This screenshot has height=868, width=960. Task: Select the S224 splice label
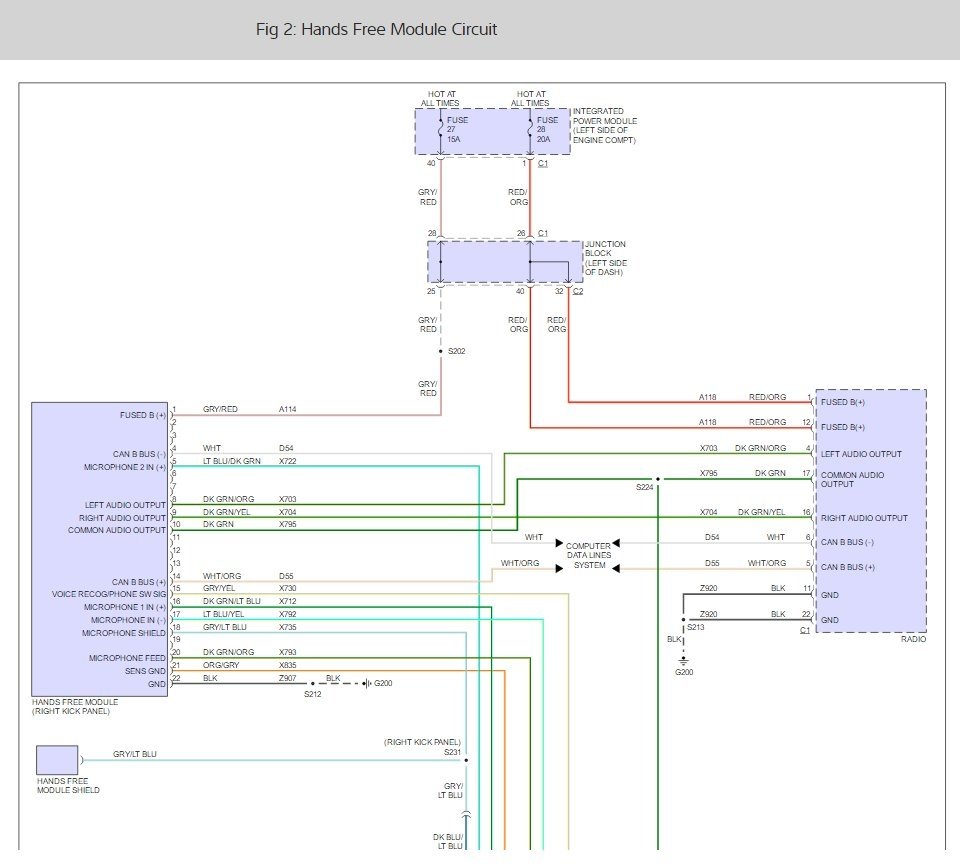click(645, 487)
